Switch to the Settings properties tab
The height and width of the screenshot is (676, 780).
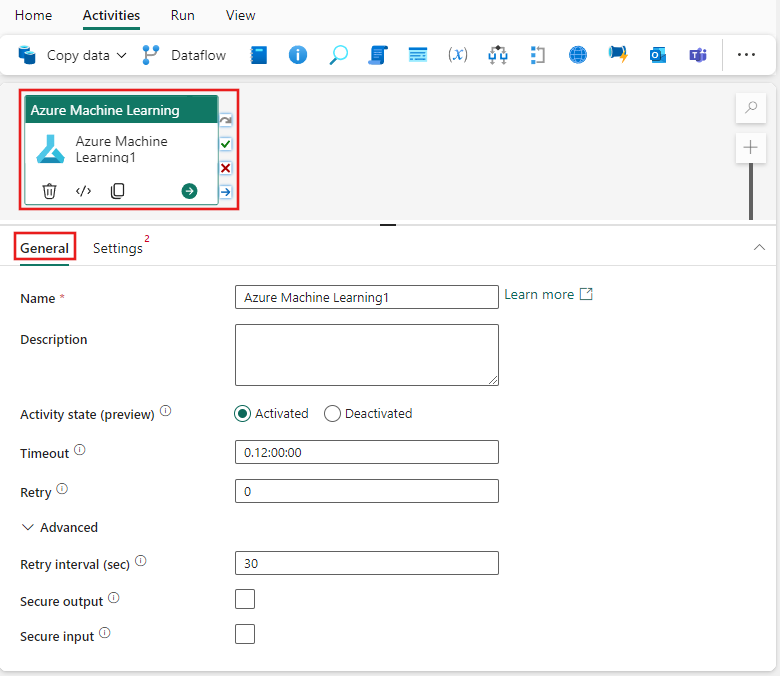[x=118, y=248]
